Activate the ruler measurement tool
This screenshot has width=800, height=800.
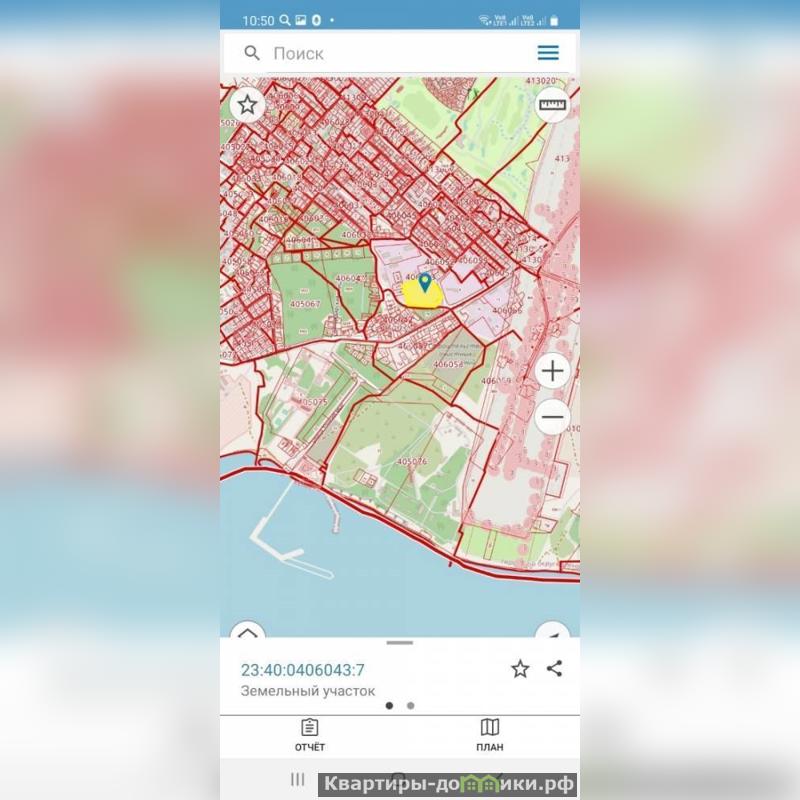(x=553, y=105)
